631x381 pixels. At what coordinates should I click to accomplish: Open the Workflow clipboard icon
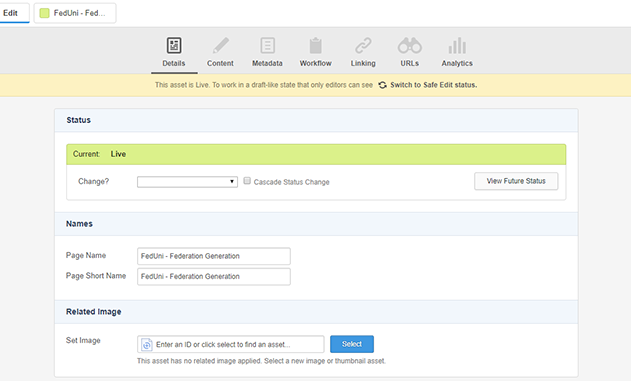pos(316,45)
